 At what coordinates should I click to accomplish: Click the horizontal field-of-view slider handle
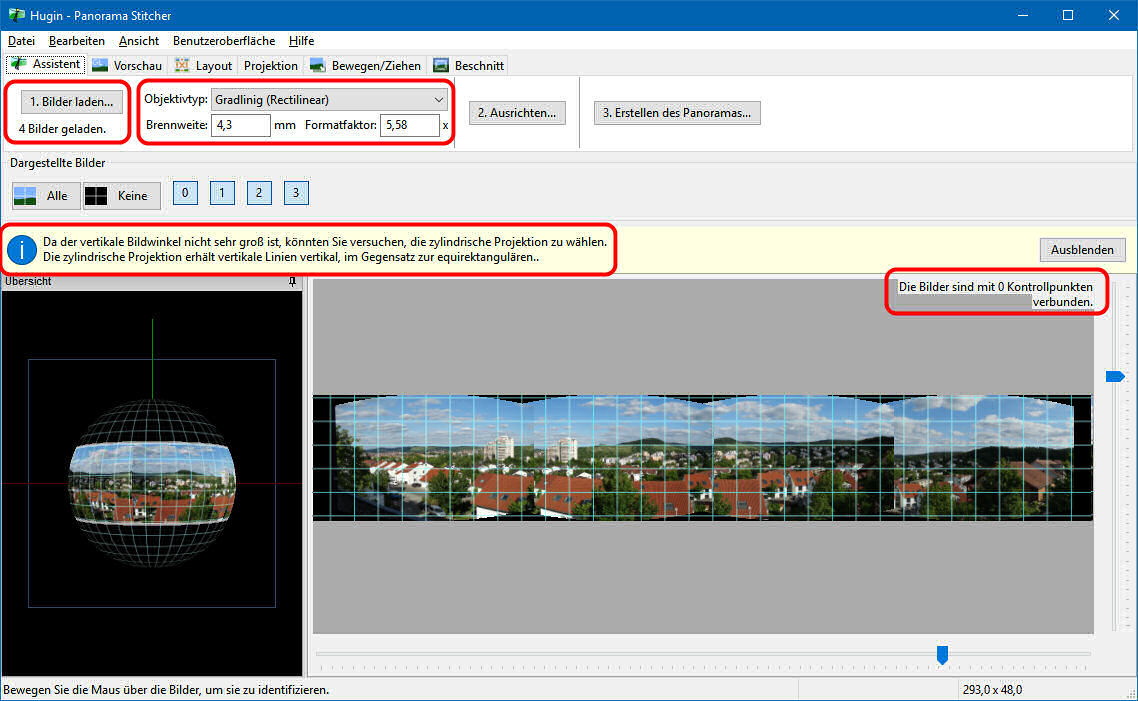tap(941, 654)
